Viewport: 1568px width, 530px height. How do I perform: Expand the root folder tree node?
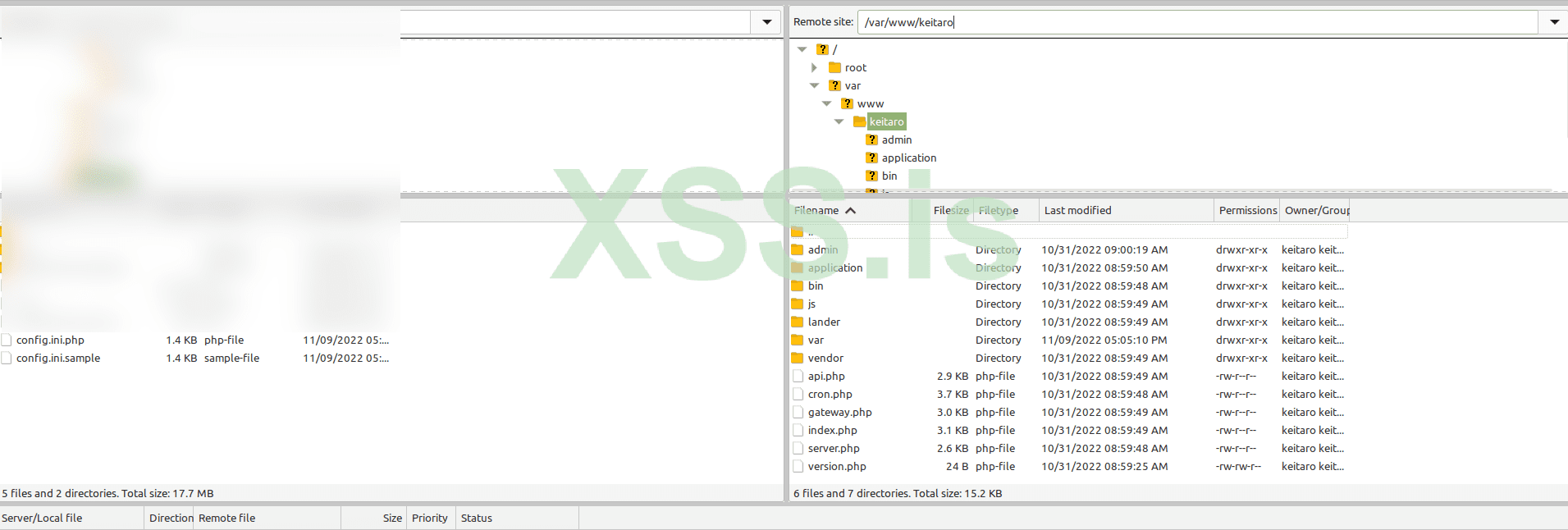pyautogui.click(x=814, y=67)
